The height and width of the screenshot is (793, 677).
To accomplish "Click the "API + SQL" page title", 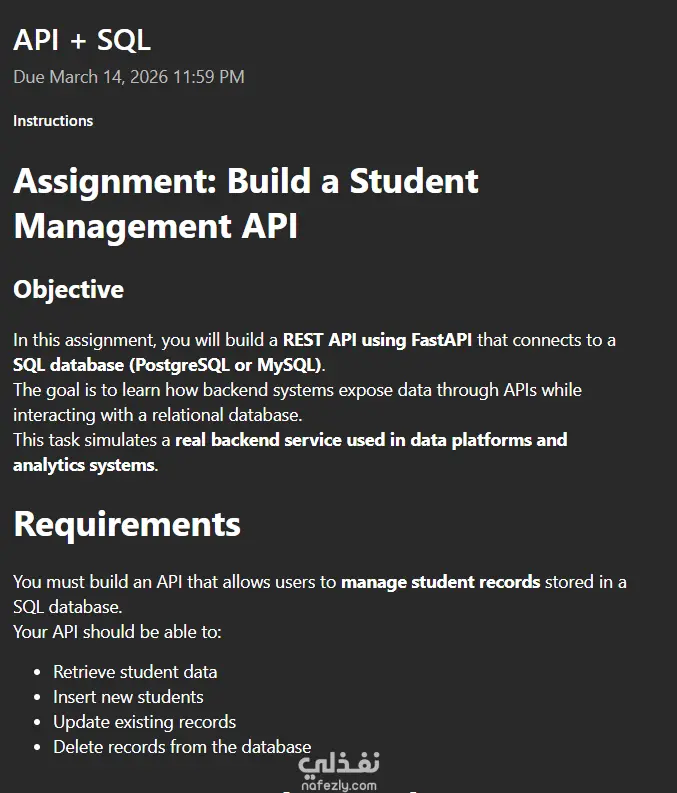I will (82, 40).
